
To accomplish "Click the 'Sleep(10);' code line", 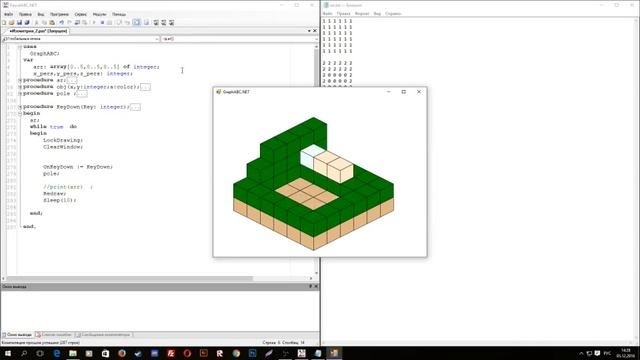I will pos(60,200).
